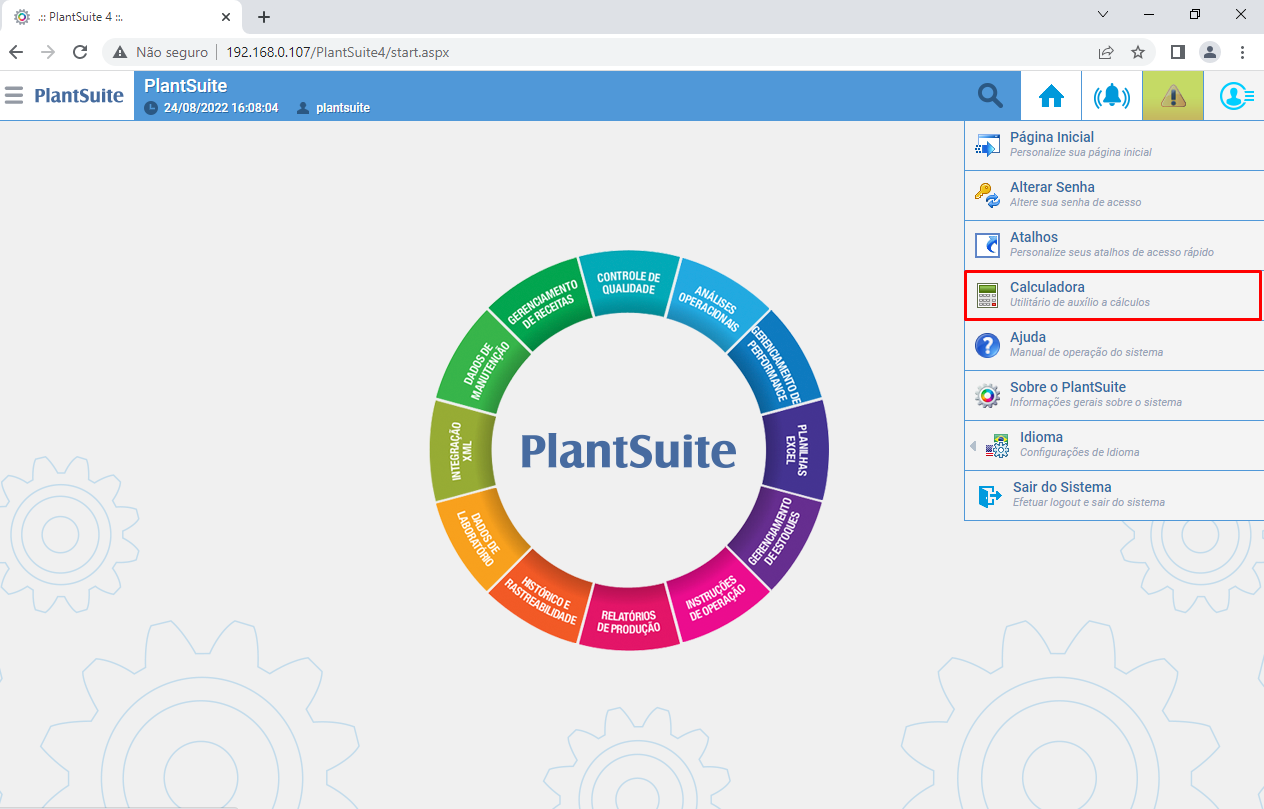Open Idioma menu entry
Screen dimensions: 1264x809
(1114, 446)
